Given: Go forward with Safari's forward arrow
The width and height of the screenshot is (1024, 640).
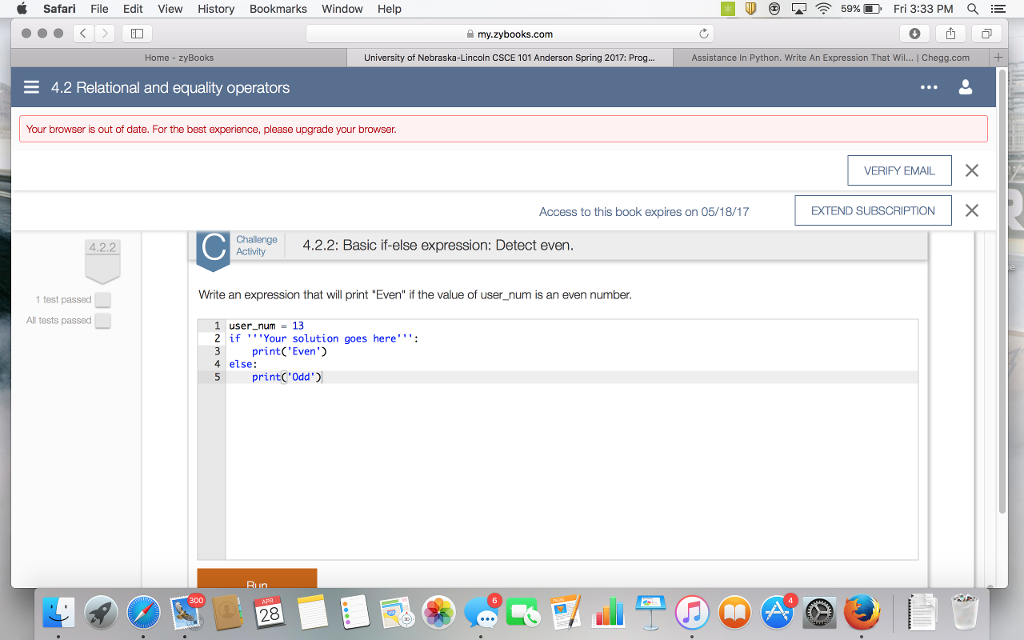Looking at the screenshot, I should [104, 33].
